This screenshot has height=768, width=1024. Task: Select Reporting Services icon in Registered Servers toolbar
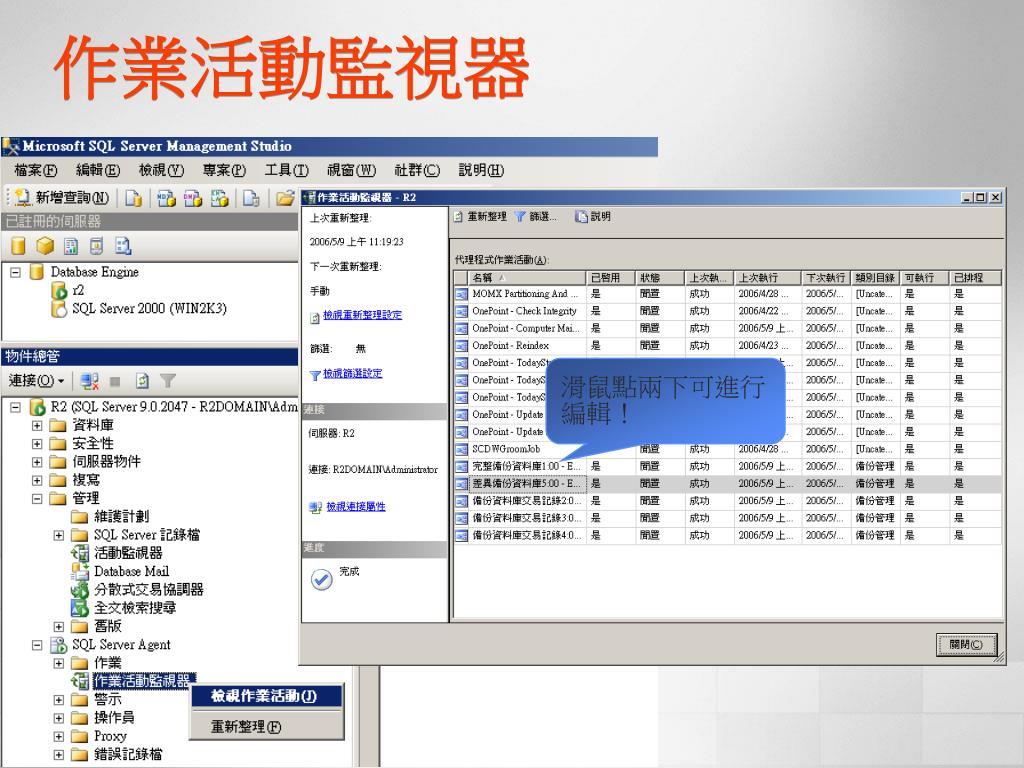pyautogui.click(x=71, y=246)
